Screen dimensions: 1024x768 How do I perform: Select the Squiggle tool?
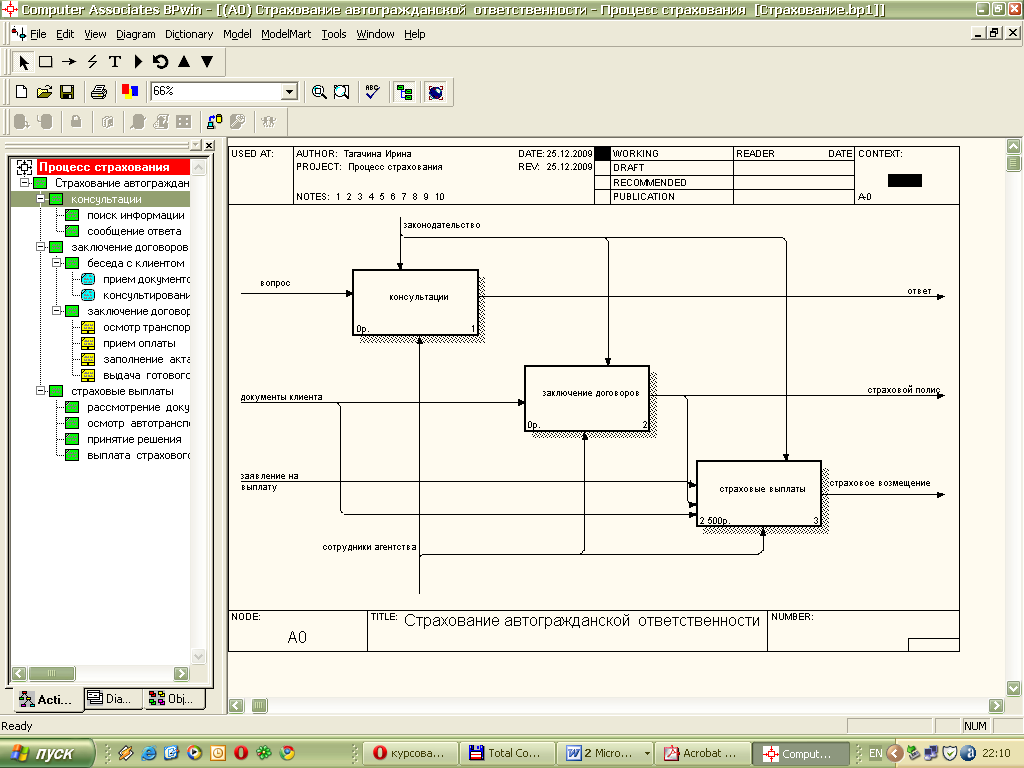click(x=92, y=62)
